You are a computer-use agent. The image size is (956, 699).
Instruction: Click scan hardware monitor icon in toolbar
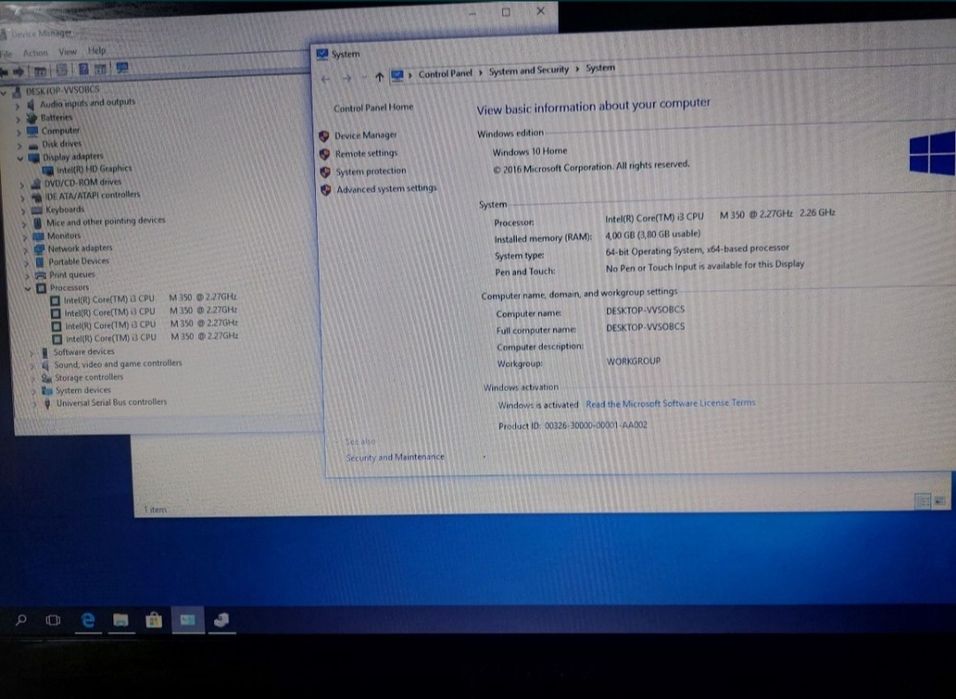pos(122,67)
